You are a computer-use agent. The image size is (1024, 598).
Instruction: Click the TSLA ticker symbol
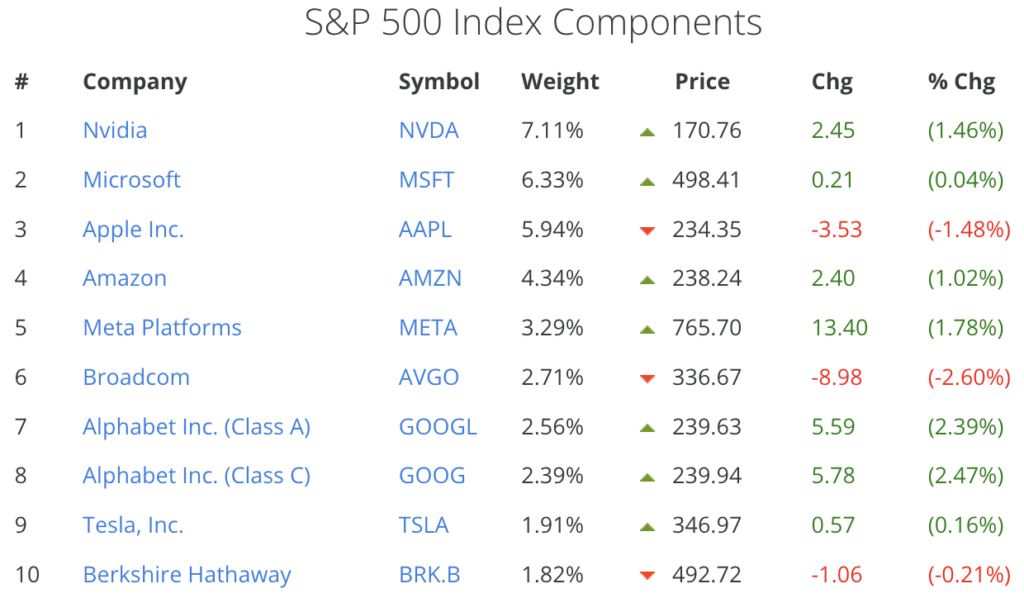click(x=424, y=525)
